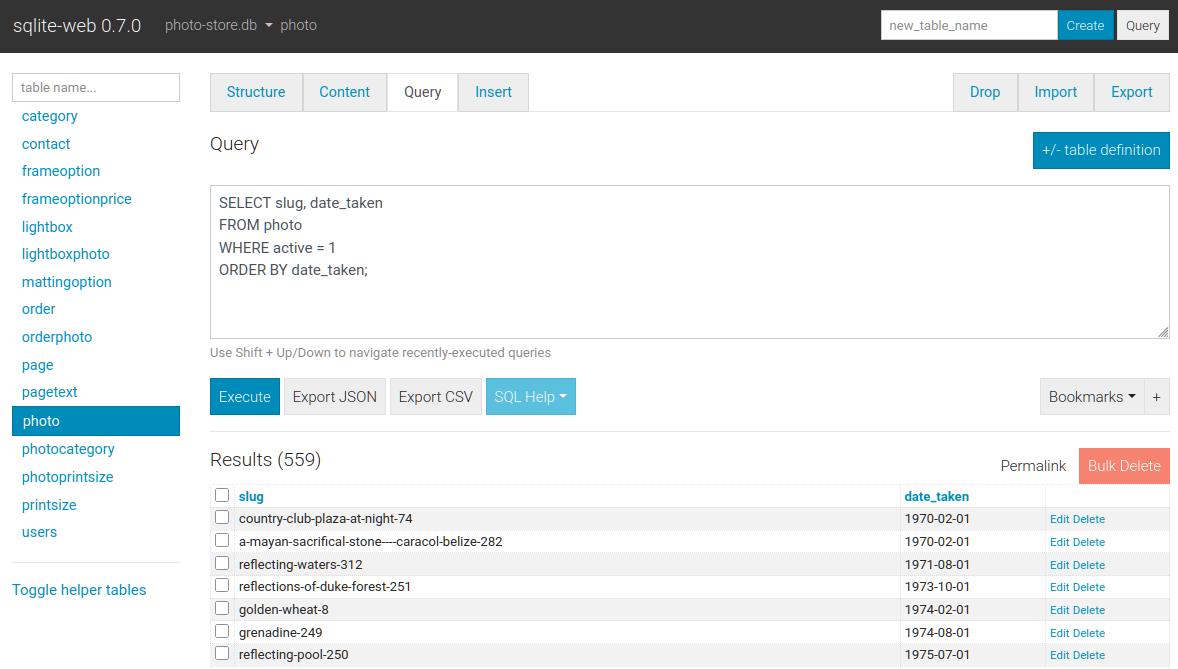Open the lightboxphoto table in sidebar

click(66, 254)
